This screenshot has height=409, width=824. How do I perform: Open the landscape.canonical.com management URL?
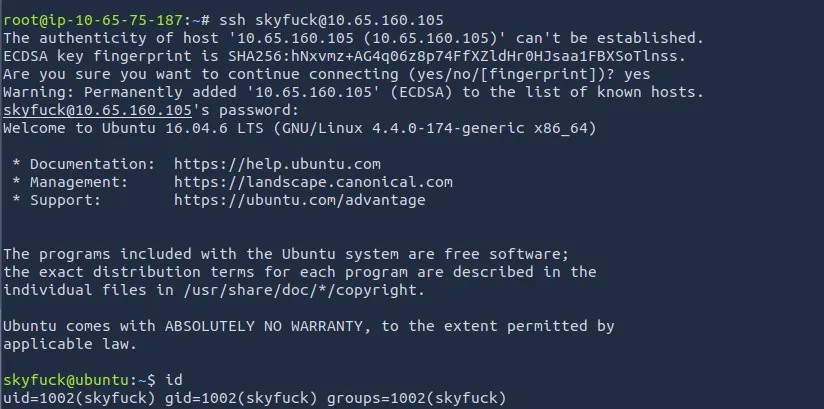click(313, 182)
